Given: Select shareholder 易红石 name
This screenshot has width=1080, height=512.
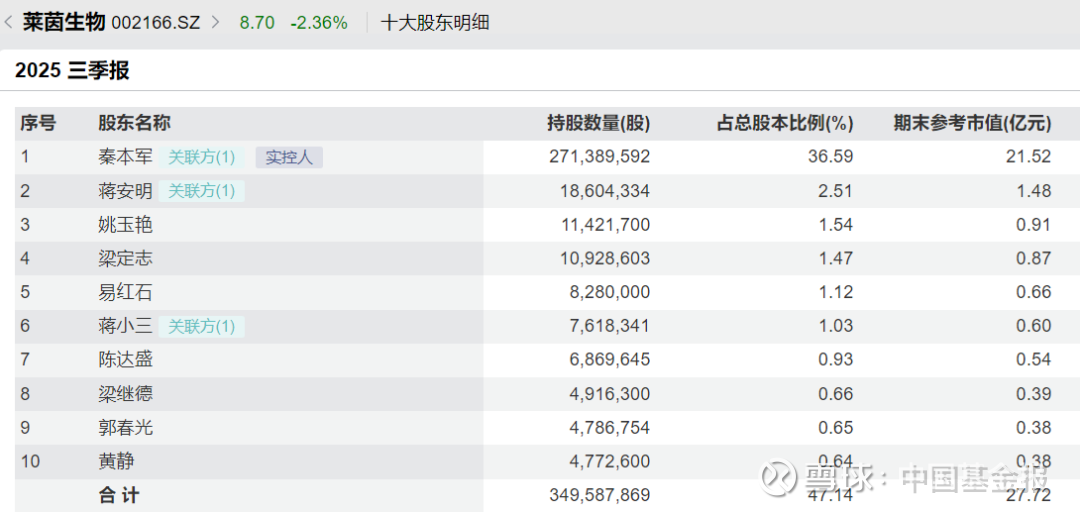Looking at the screenshot, I should tap(124, 292).
